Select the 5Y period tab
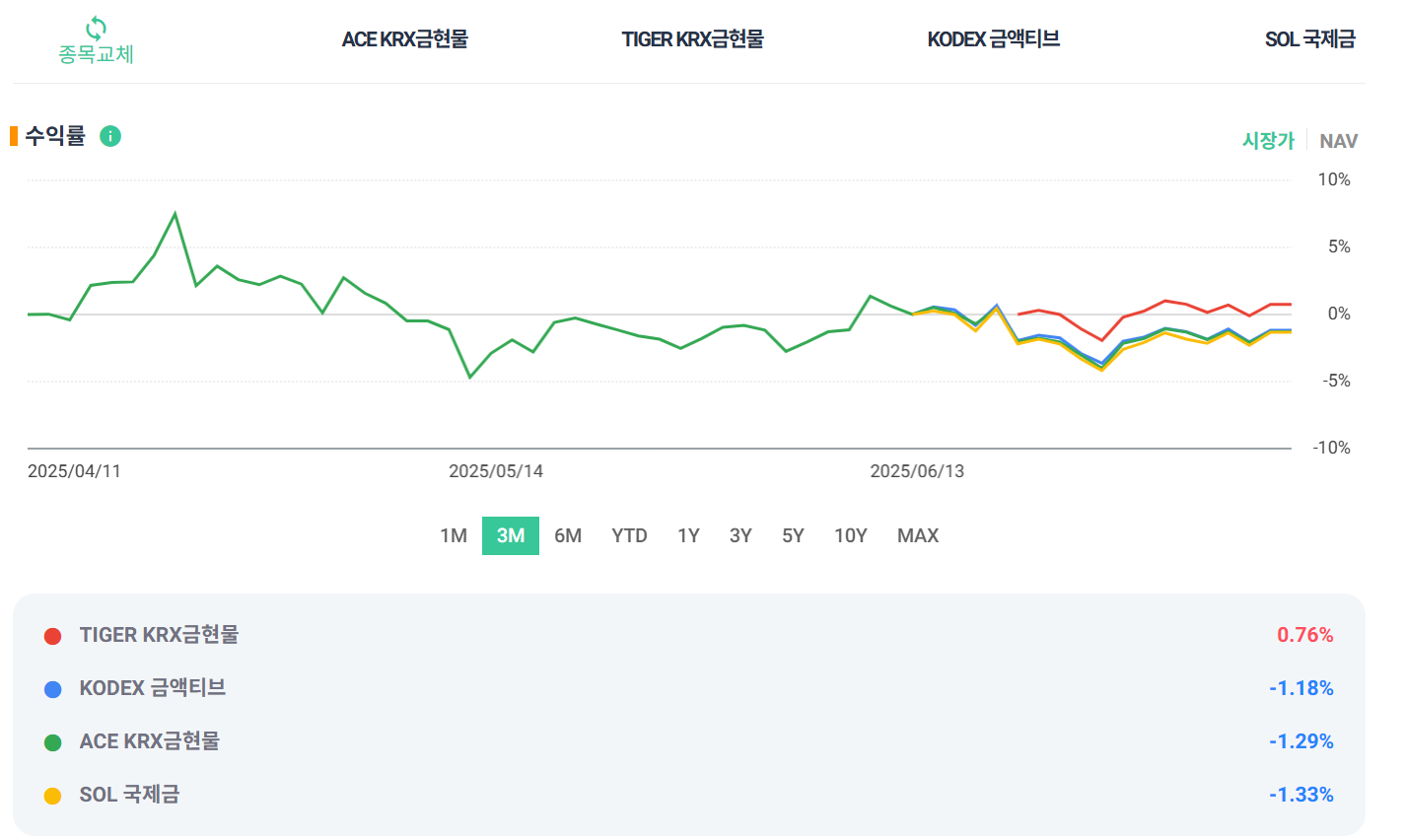Viewport: 1405px width, 840px height. pos(793,535)
